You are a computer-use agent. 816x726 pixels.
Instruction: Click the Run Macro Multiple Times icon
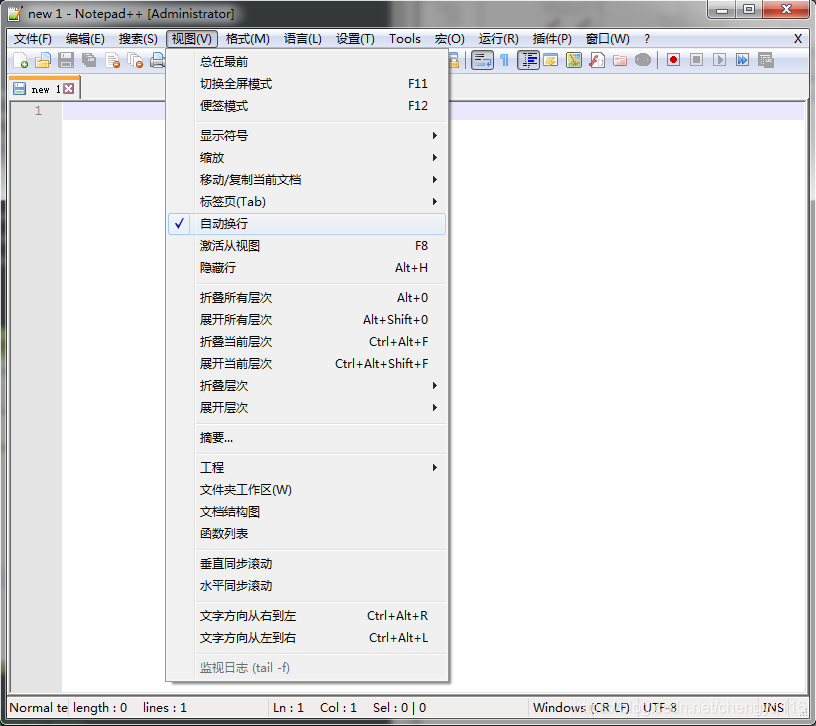[x=743, y=60]
